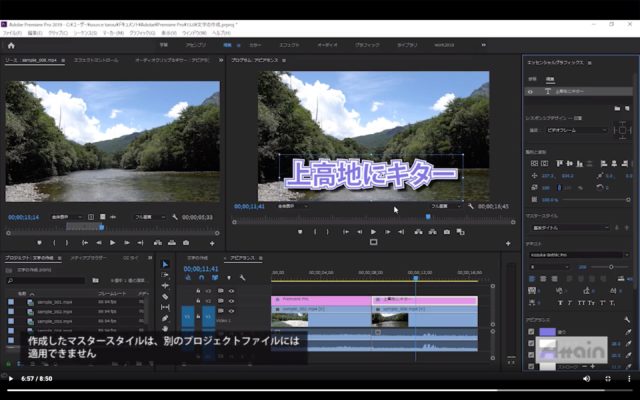Open Program Monitor button editor plus
The image size is (640, 400).
tap(508, 243)
